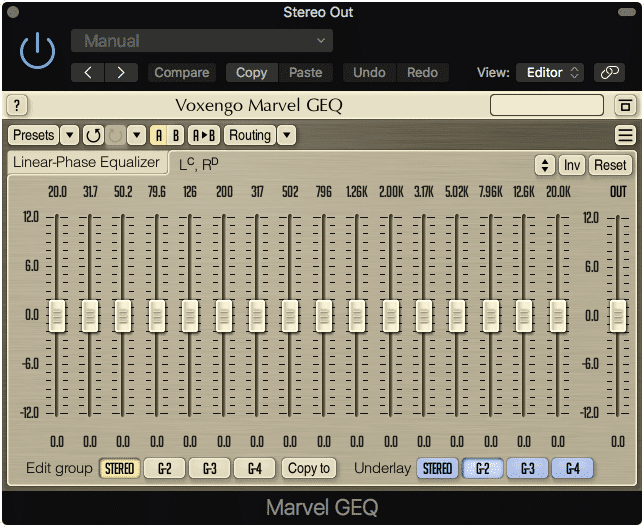The height and width of the screenshot is (527, 644).
Task: Click the Redo button in header
Action: 422,73
